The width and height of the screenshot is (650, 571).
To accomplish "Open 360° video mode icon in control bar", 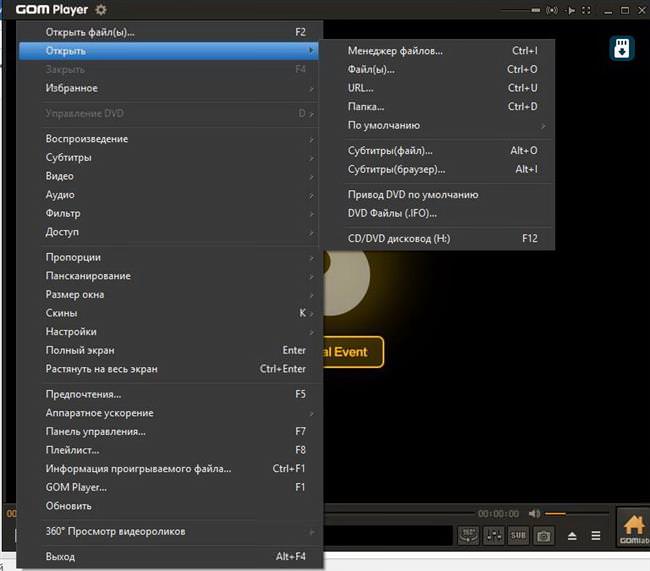I will coord(468,535).
